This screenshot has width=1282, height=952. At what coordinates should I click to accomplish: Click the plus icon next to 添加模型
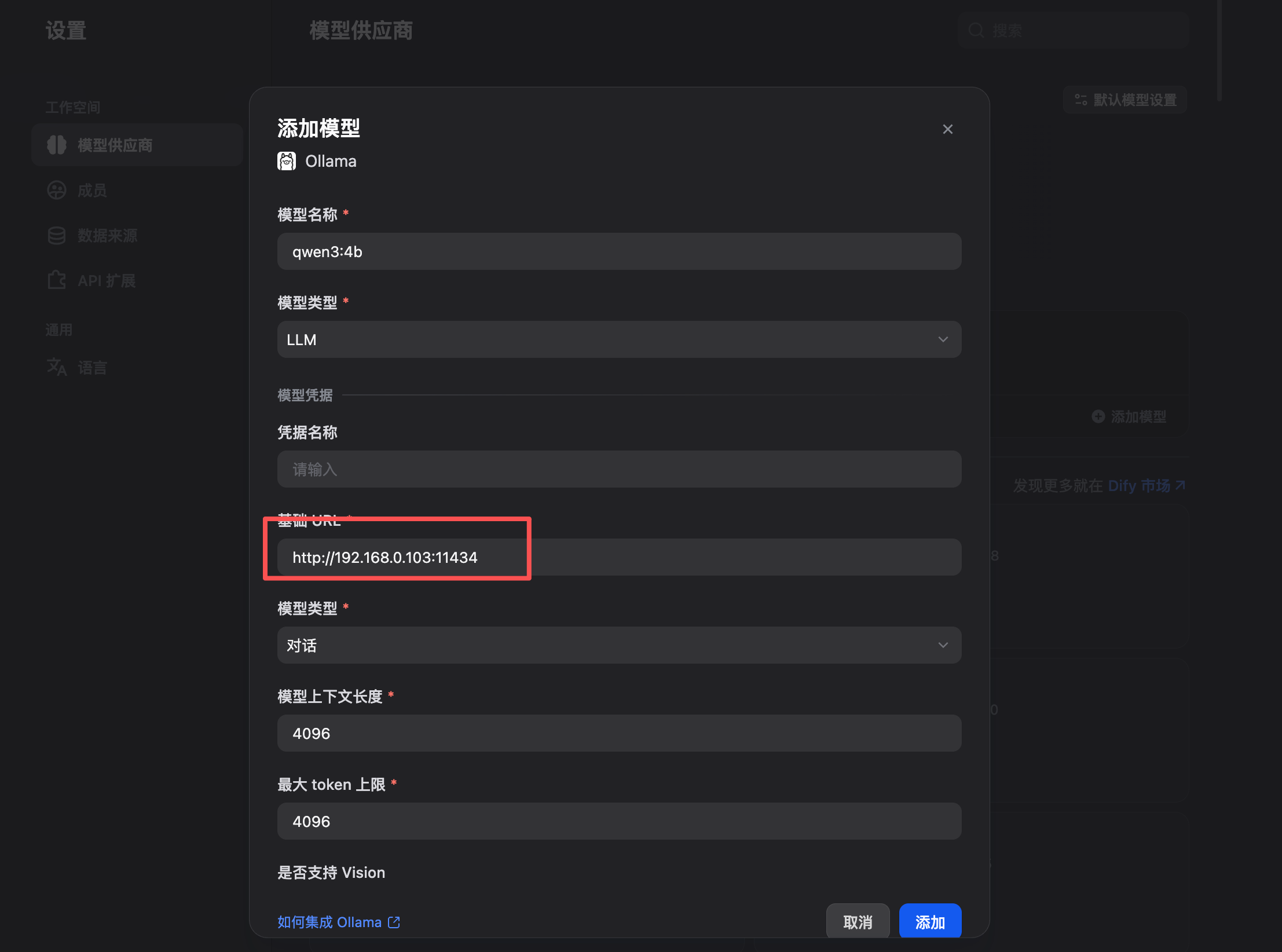pyautogui.click(x=1098, y=416)
